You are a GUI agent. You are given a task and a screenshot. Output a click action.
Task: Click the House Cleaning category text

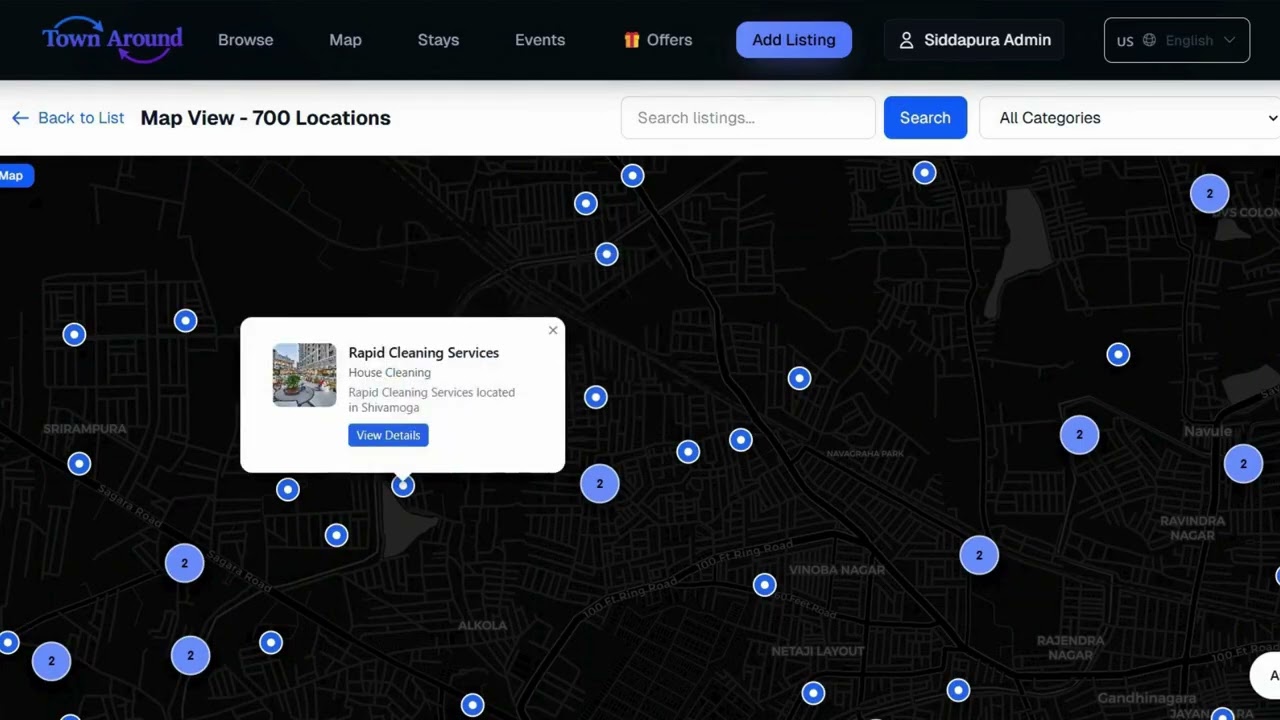coord(390,372)
